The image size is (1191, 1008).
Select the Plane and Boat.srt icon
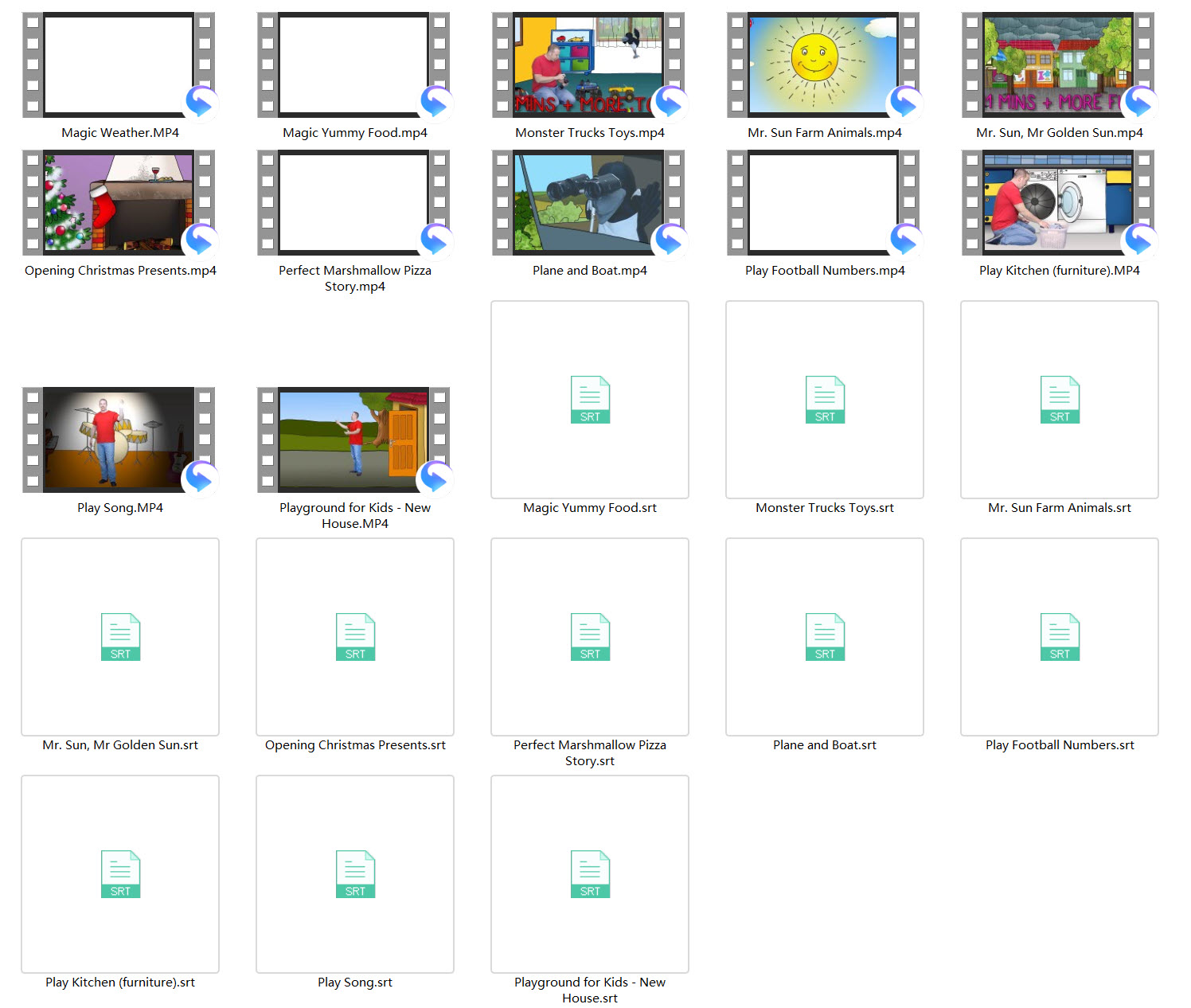point(825,637)
